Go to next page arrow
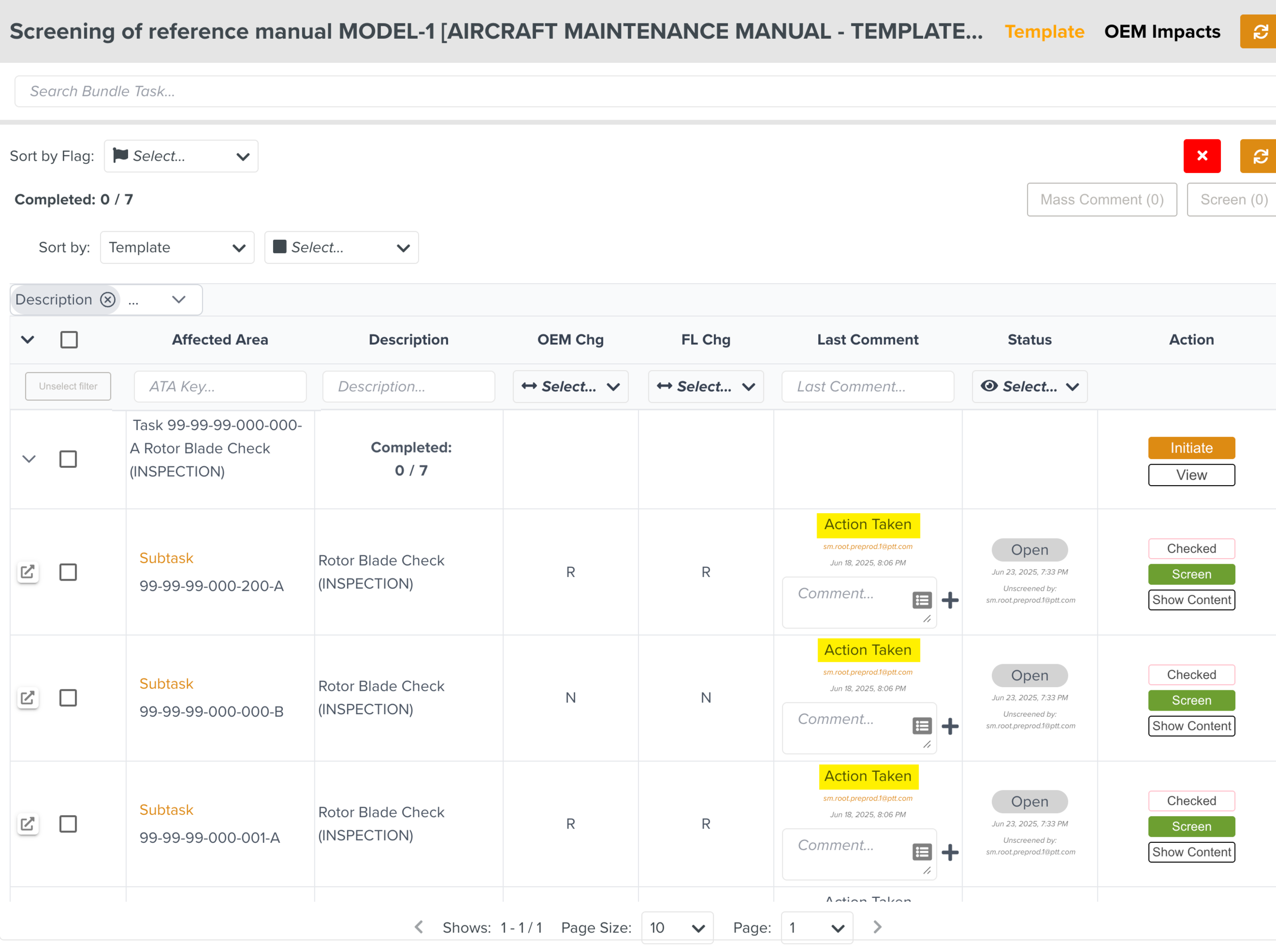The image size is (1276, 952). point(877,927)
